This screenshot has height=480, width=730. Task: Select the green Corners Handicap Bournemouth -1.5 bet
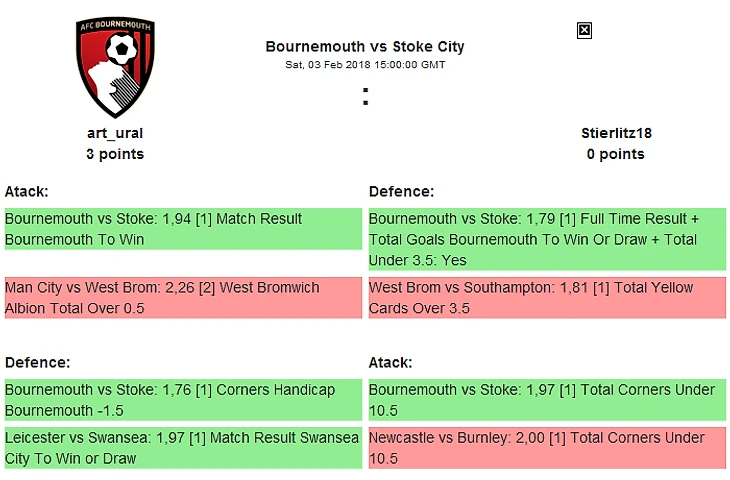(182, 400)
